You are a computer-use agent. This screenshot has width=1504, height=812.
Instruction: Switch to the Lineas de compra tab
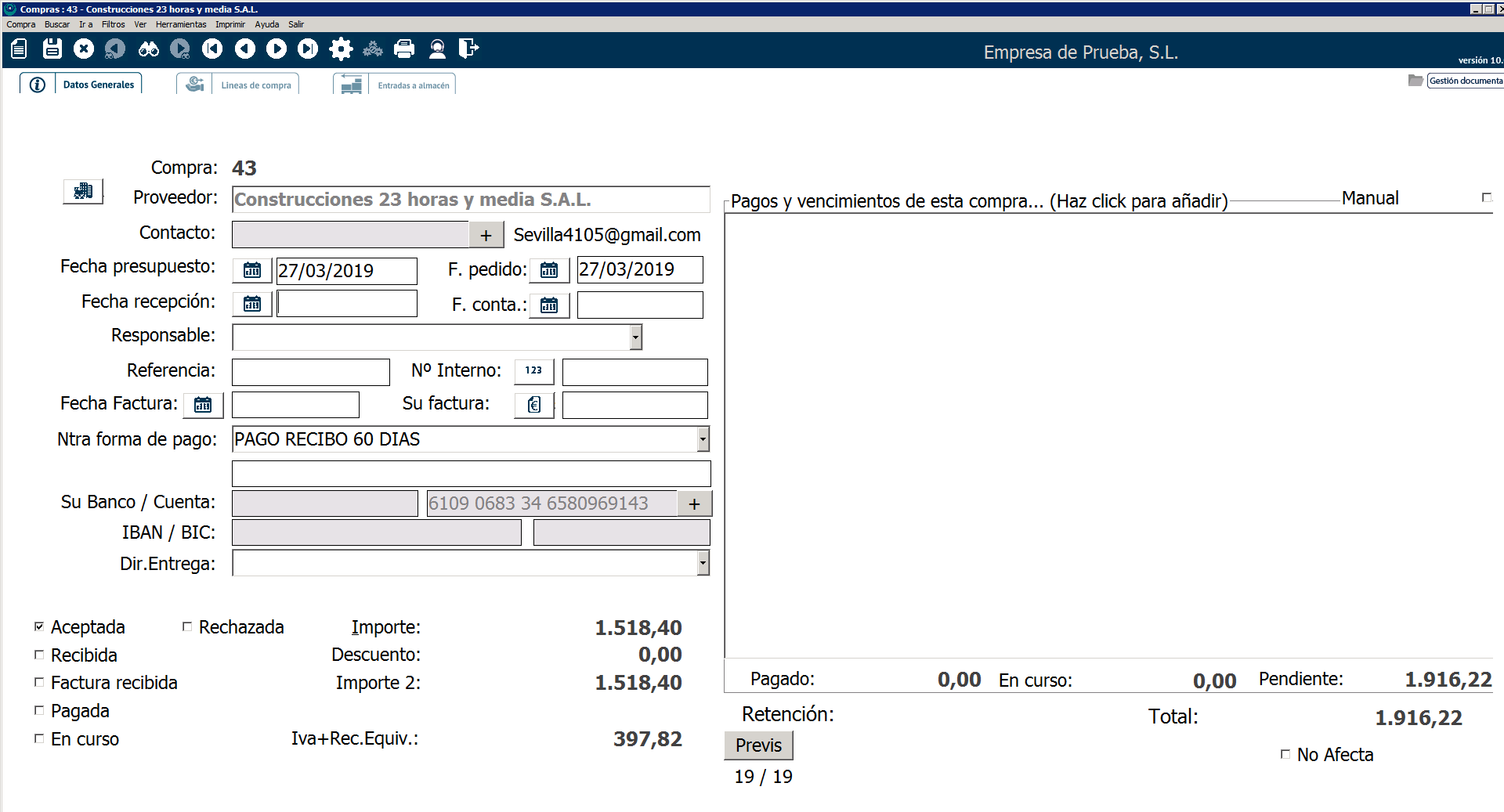click(255, 85)
